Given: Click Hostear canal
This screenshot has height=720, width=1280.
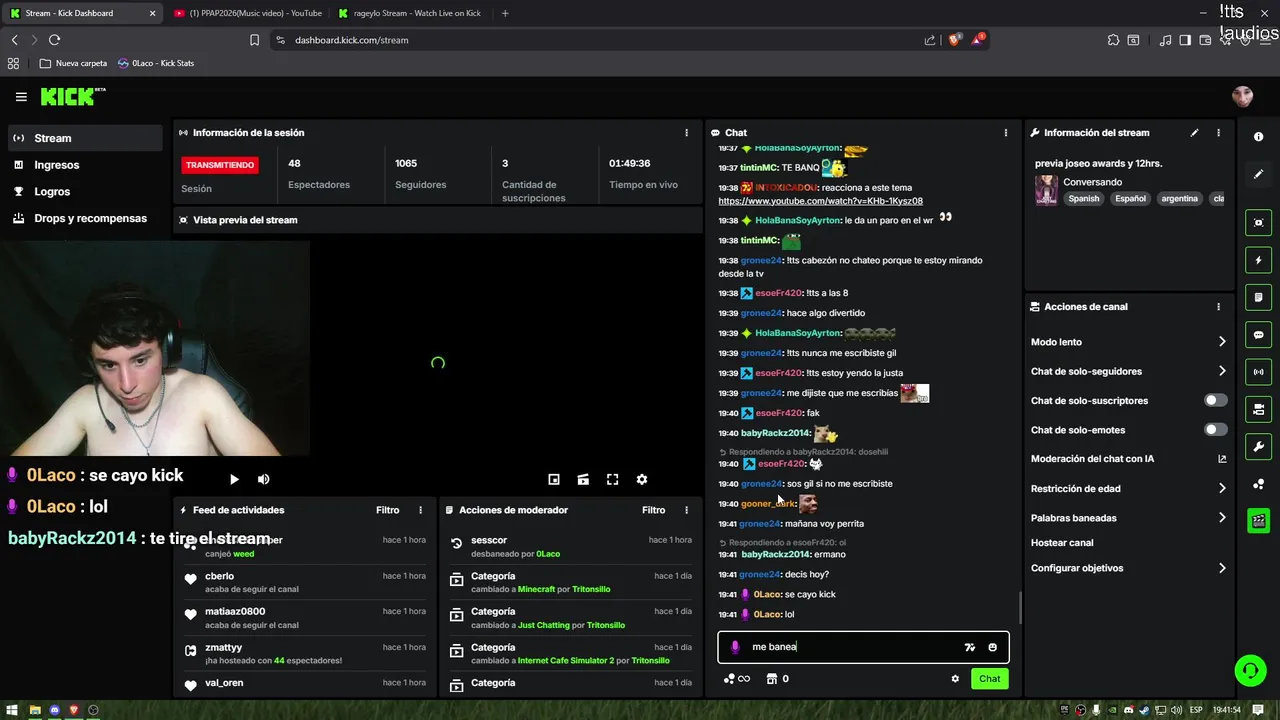Looking at the screenshot, I should click(1062, 543).
